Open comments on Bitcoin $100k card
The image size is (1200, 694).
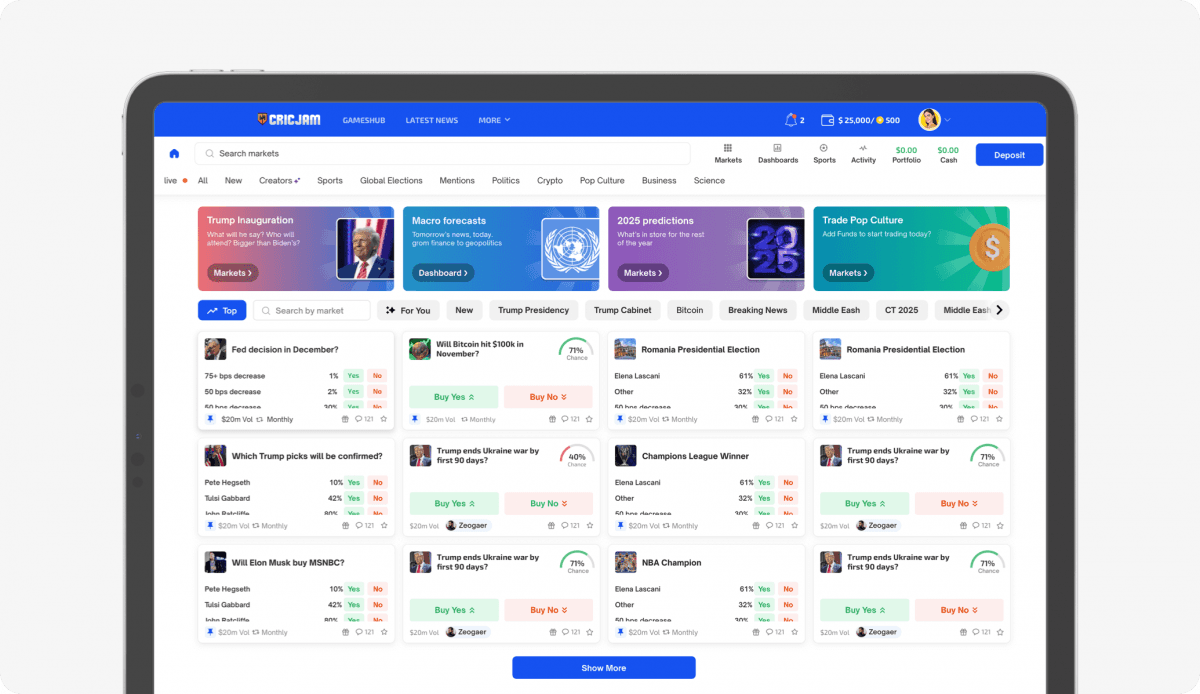coord(570,419)
